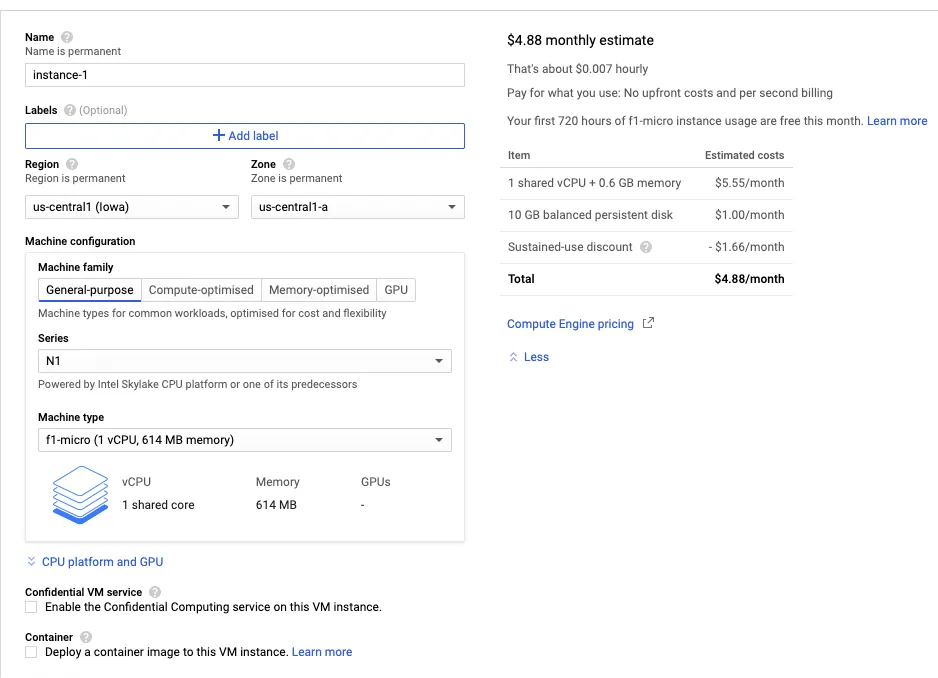
Task: Click the Sustained-use discount help icon
Action: [646, 247]
